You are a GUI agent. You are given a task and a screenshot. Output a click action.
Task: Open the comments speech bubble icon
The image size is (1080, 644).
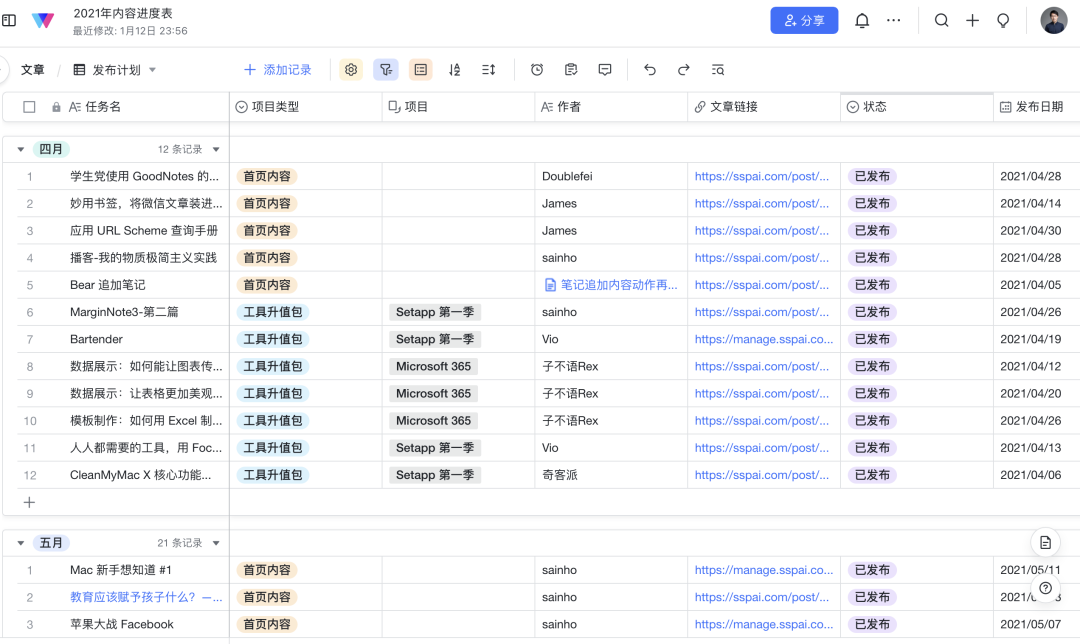coord(605,70)
